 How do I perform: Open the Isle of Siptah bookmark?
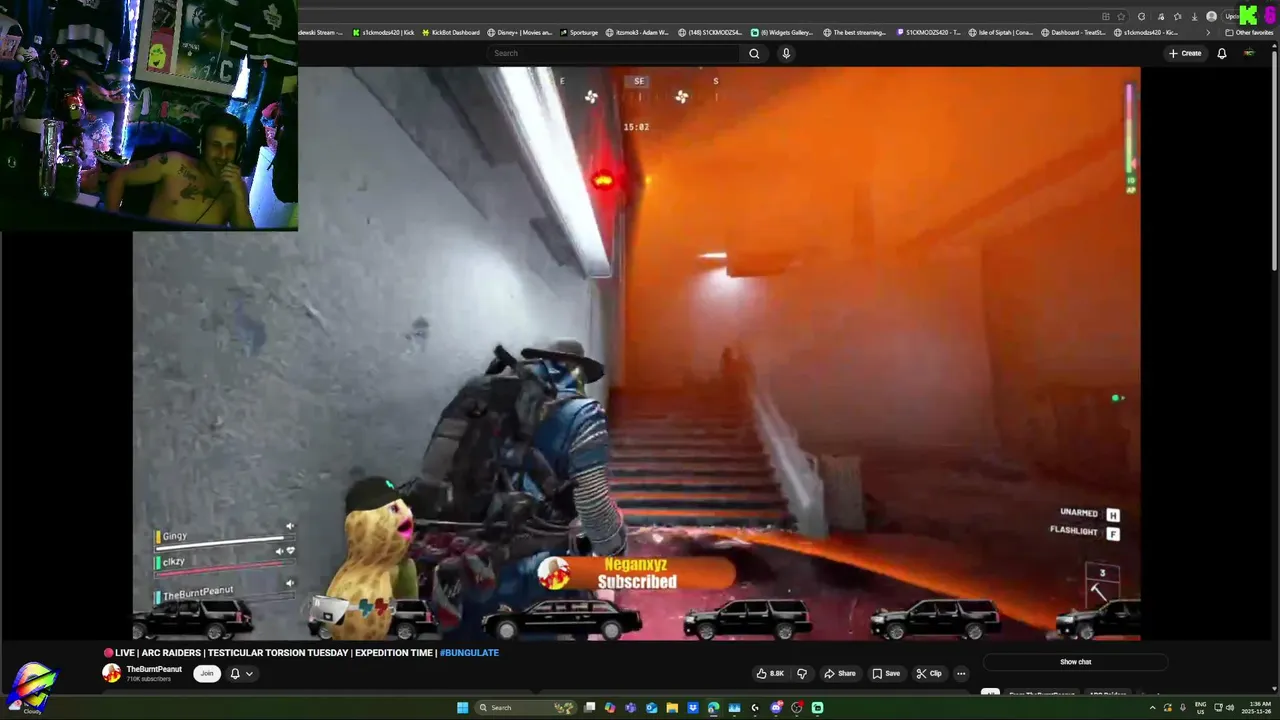point(1000,32)
